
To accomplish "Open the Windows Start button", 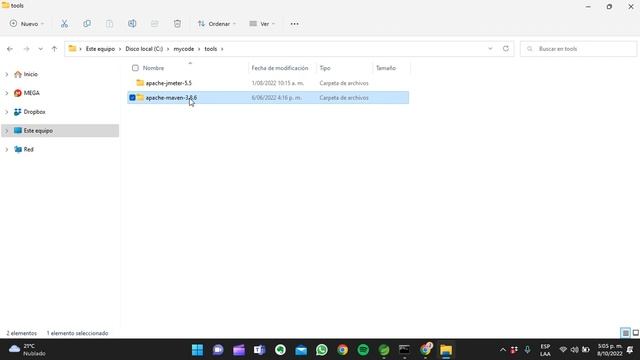I will click(198, 350).
